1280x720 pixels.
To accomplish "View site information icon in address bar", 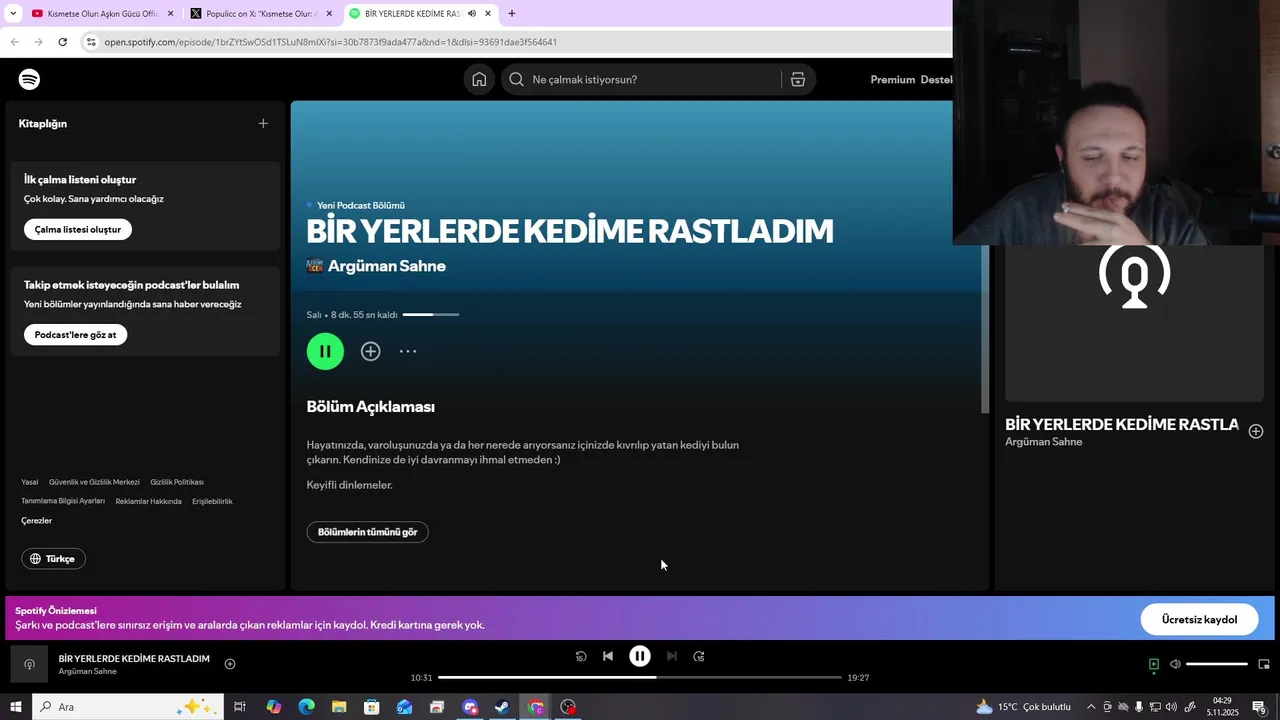I will (x=91, y=42).
